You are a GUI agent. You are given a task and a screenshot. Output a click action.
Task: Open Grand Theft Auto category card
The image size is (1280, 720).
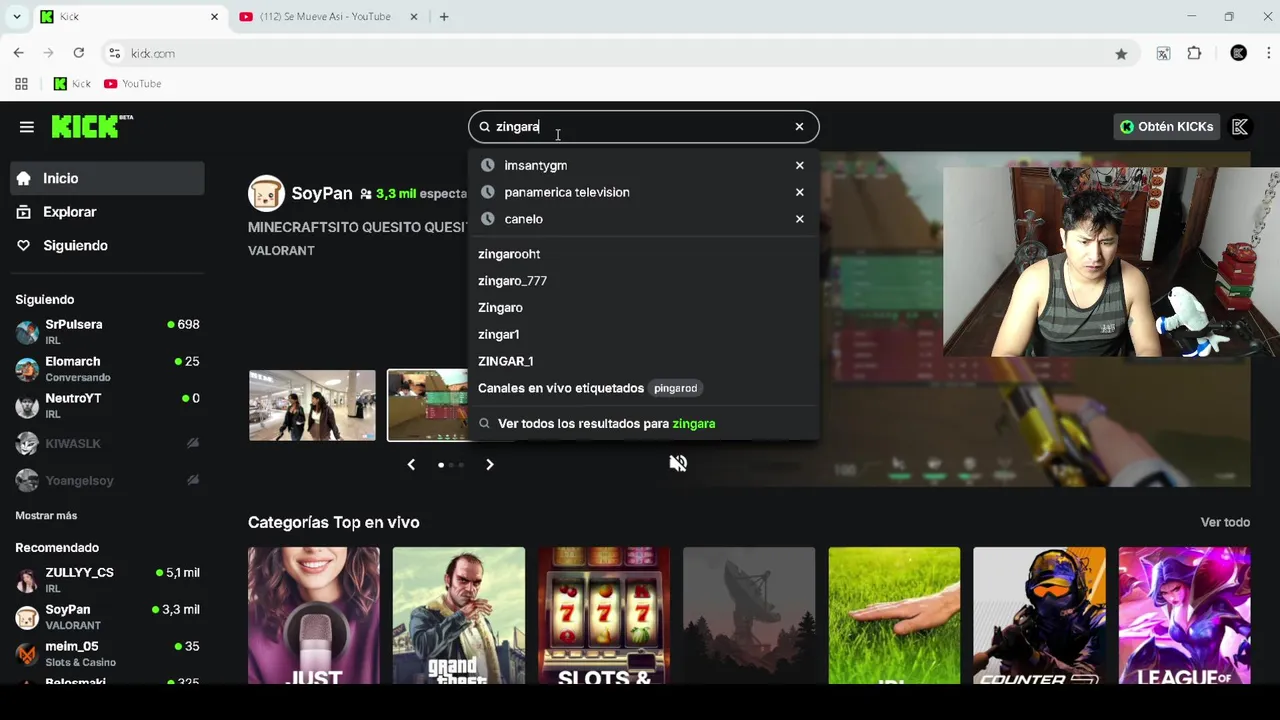(x=459, y=615)
